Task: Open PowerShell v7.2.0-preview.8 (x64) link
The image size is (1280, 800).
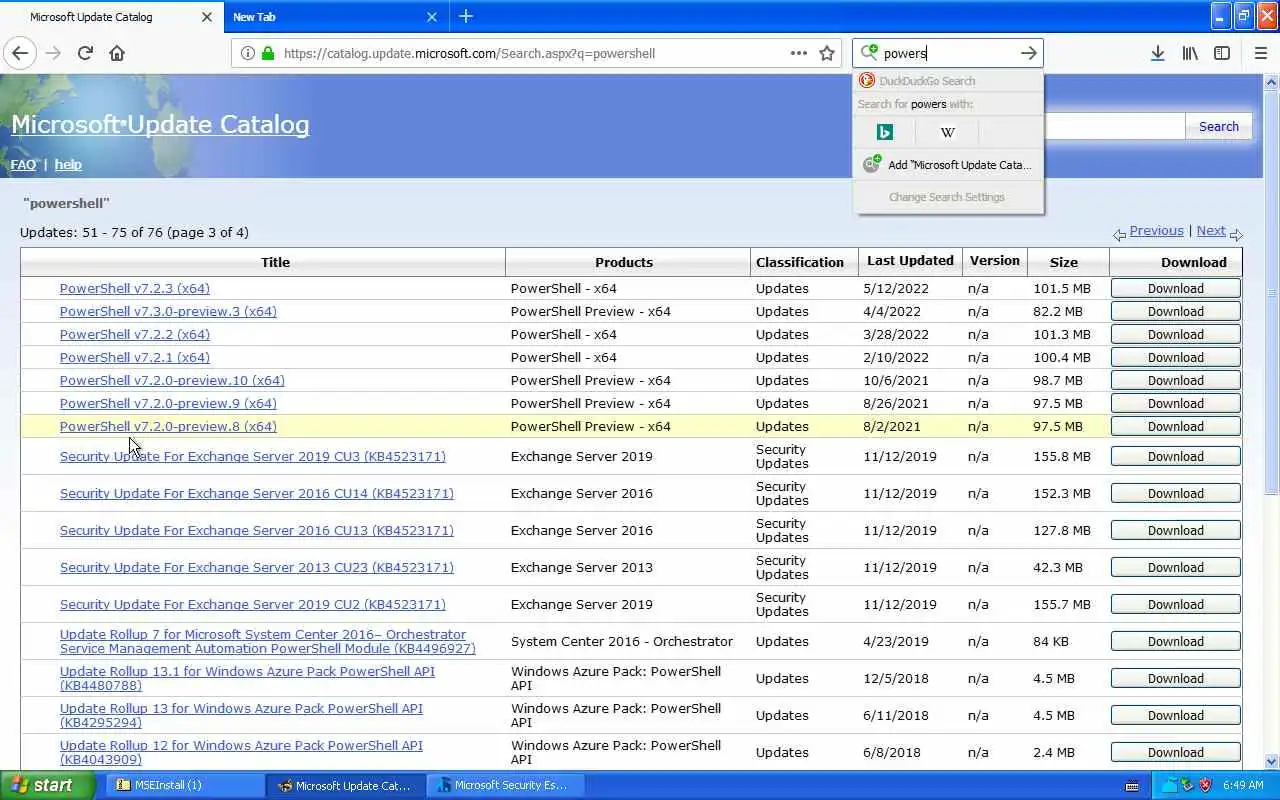Action: pyautogui.click(x=168, y=426)
